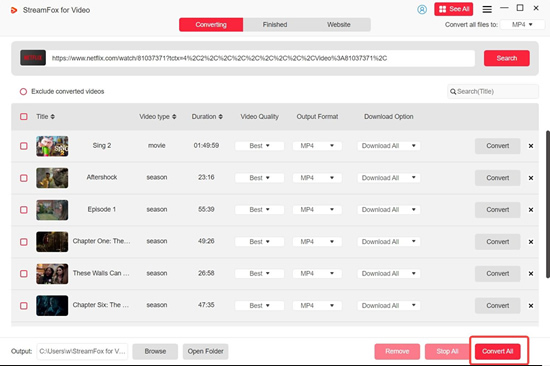Image resolution: width=550 pixels, height=366 pixels.
Task: Remove Aftershock row with X icon
Action: coord(531,178)
